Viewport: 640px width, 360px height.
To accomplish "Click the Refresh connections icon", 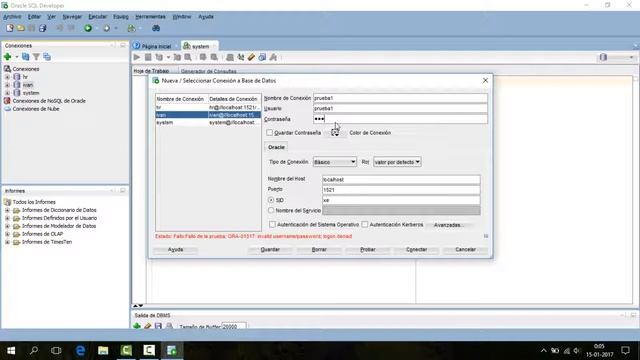I will [x=26, y=57].
